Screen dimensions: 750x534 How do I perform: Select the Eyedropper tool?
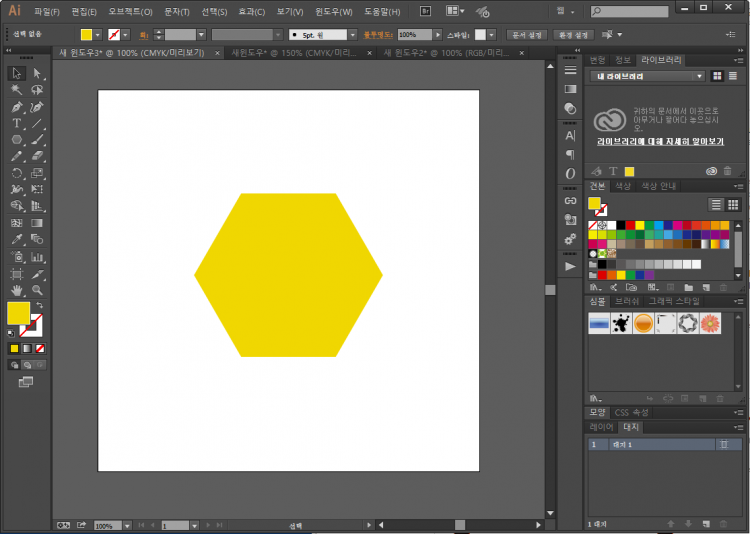click(x=17, y=240)
